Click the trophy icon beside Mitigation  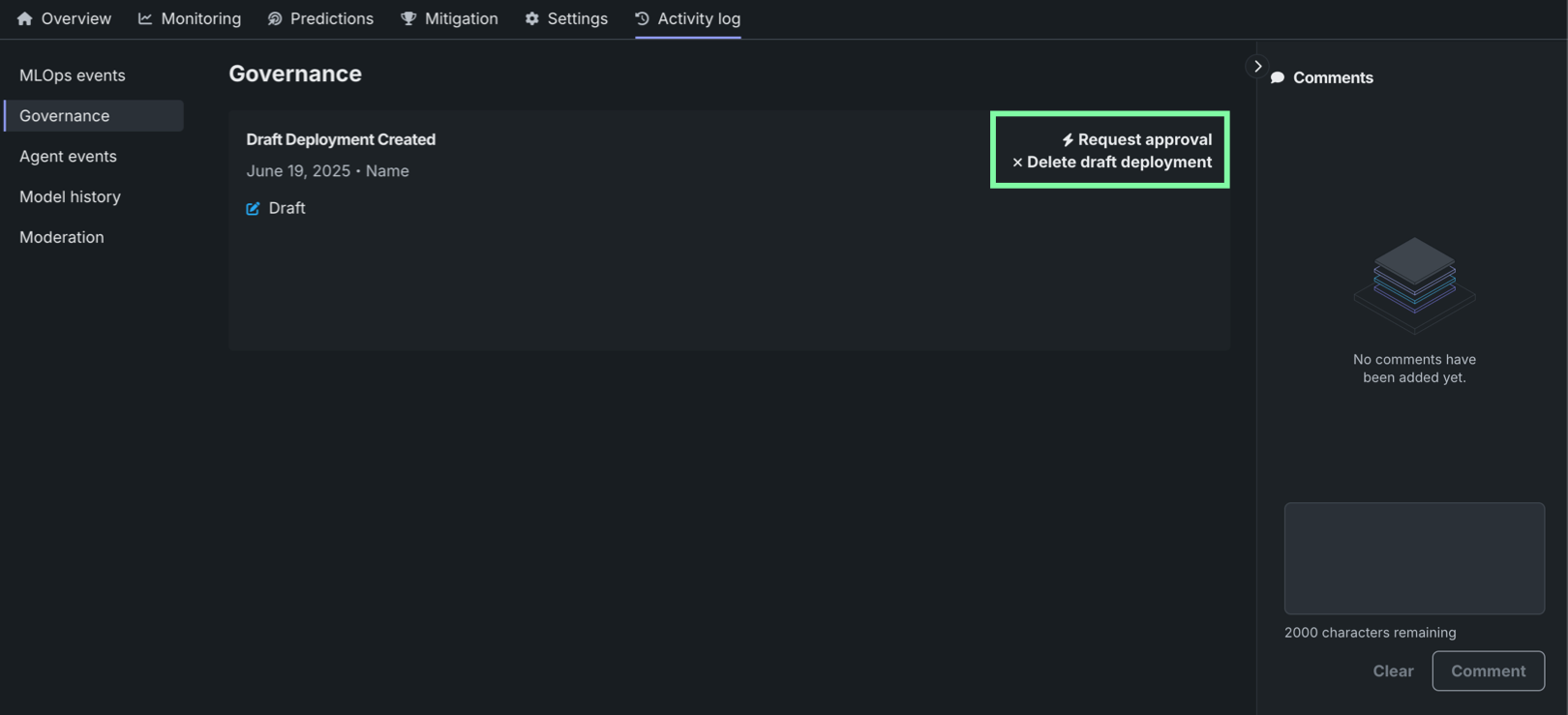pyautogui.click(x=408, y=18)
